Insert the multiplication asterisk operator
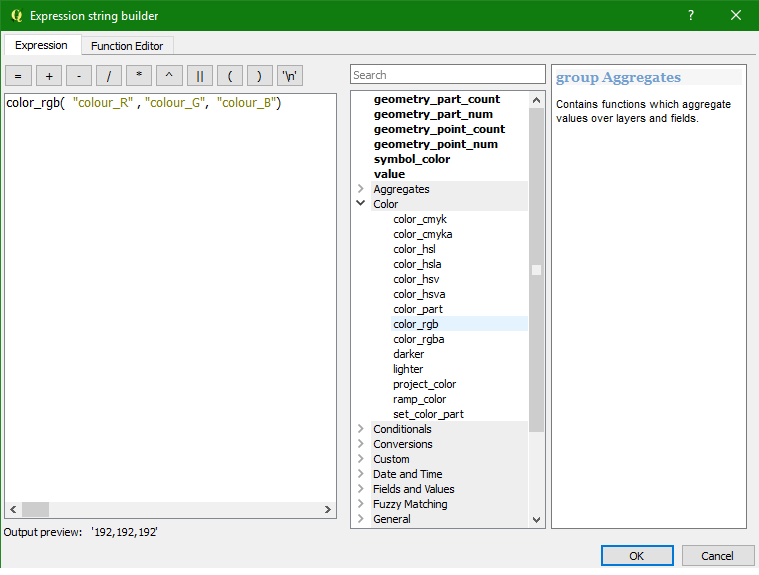759x575 pixels. pyautogui.click(x=139, y=76)
